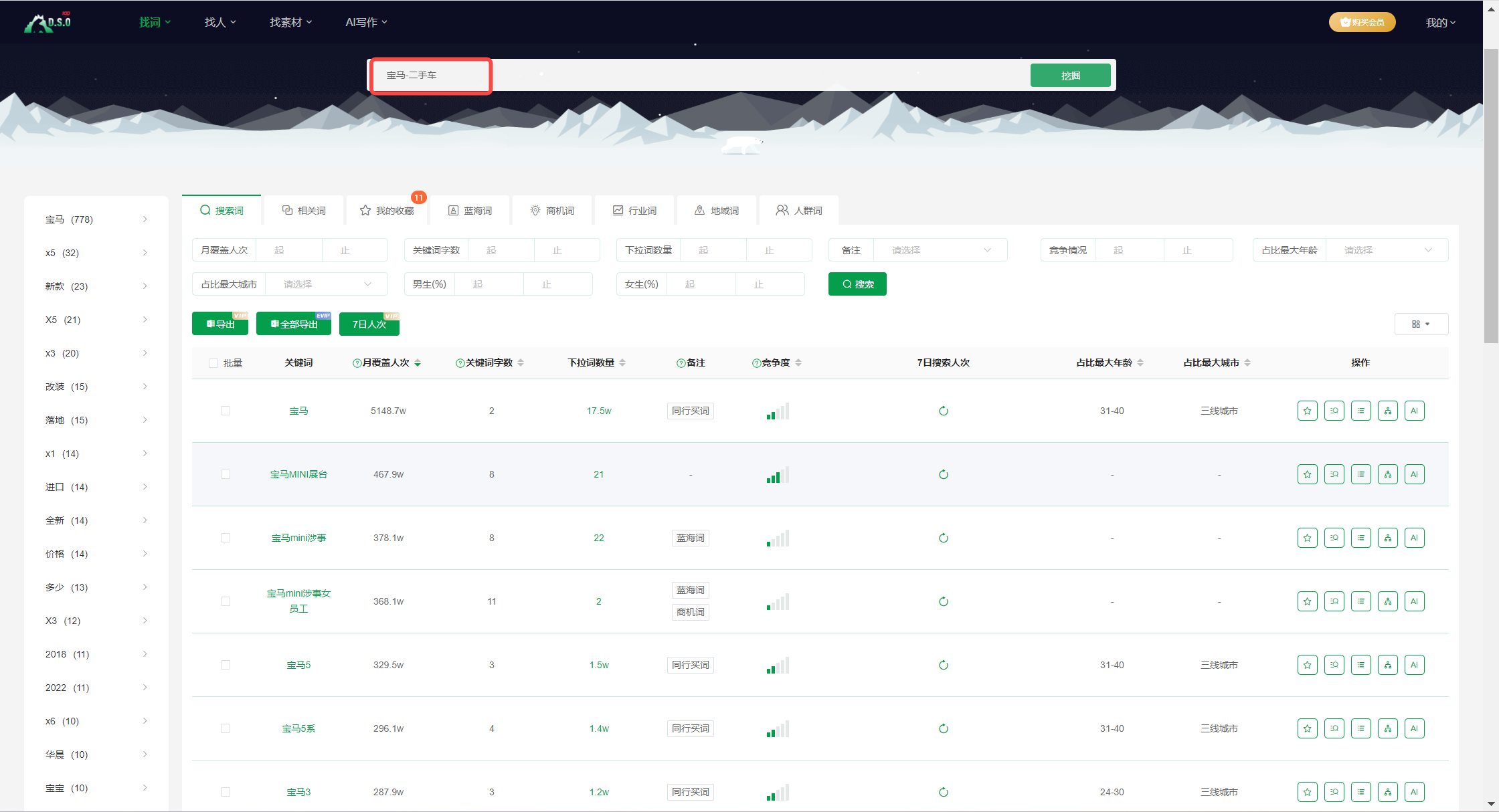Click the search-list icon in the 宝马 row
The height and width of the screenshot is (812, 1499).
1334,411
